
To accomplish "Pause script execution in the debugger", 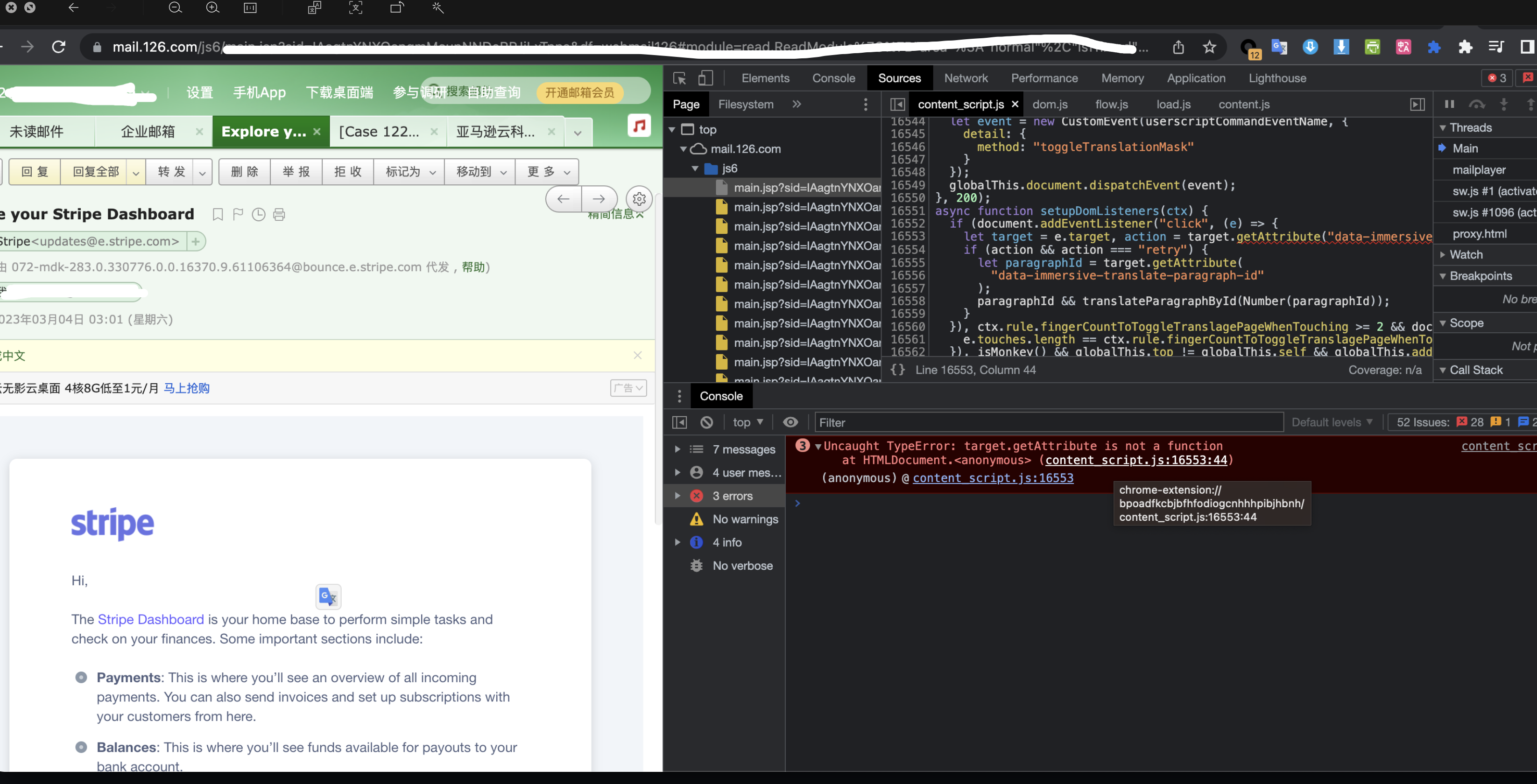I will [1450, 104].
